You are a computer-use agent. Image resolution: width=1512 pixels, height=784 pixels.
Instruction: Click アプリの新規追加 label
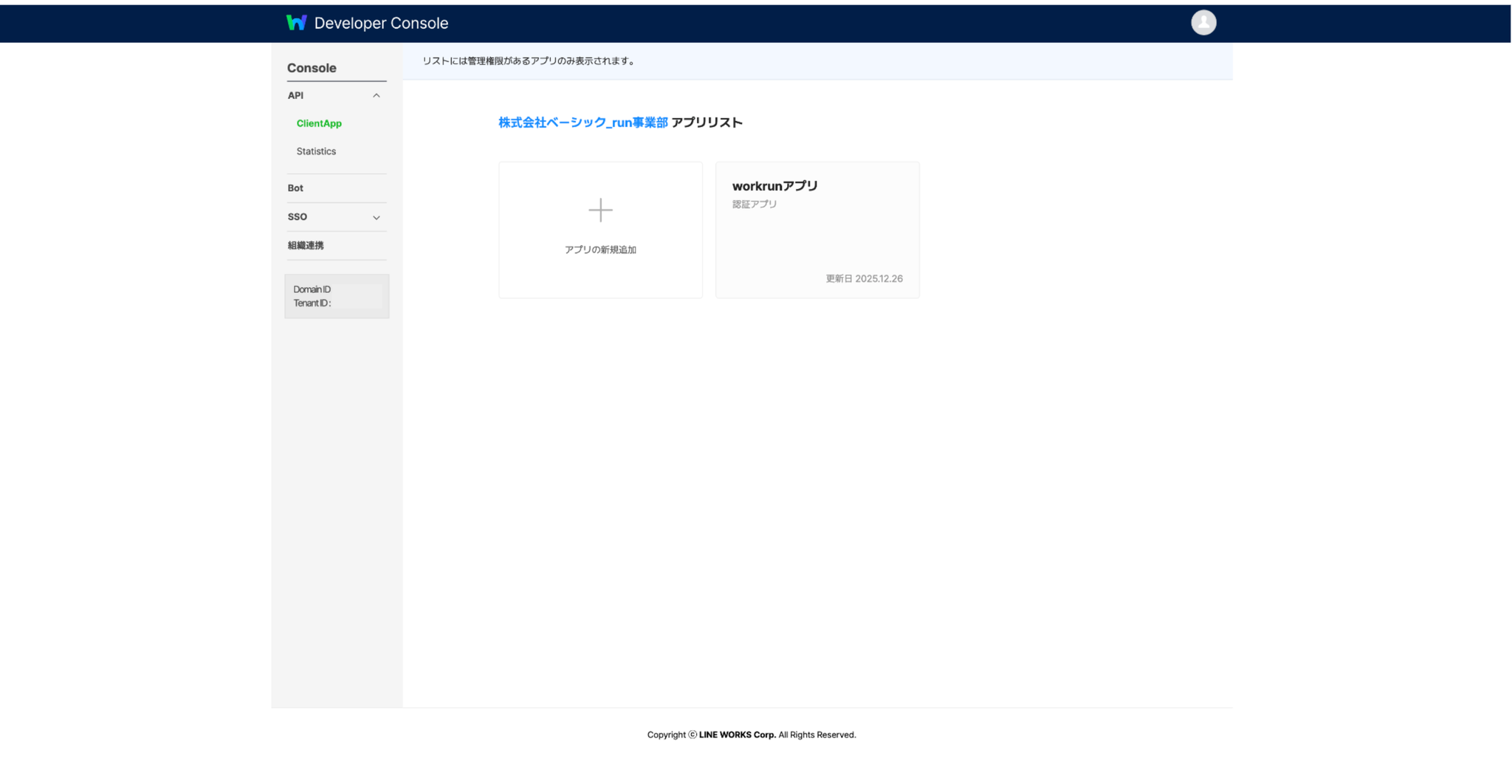(600, 250)
